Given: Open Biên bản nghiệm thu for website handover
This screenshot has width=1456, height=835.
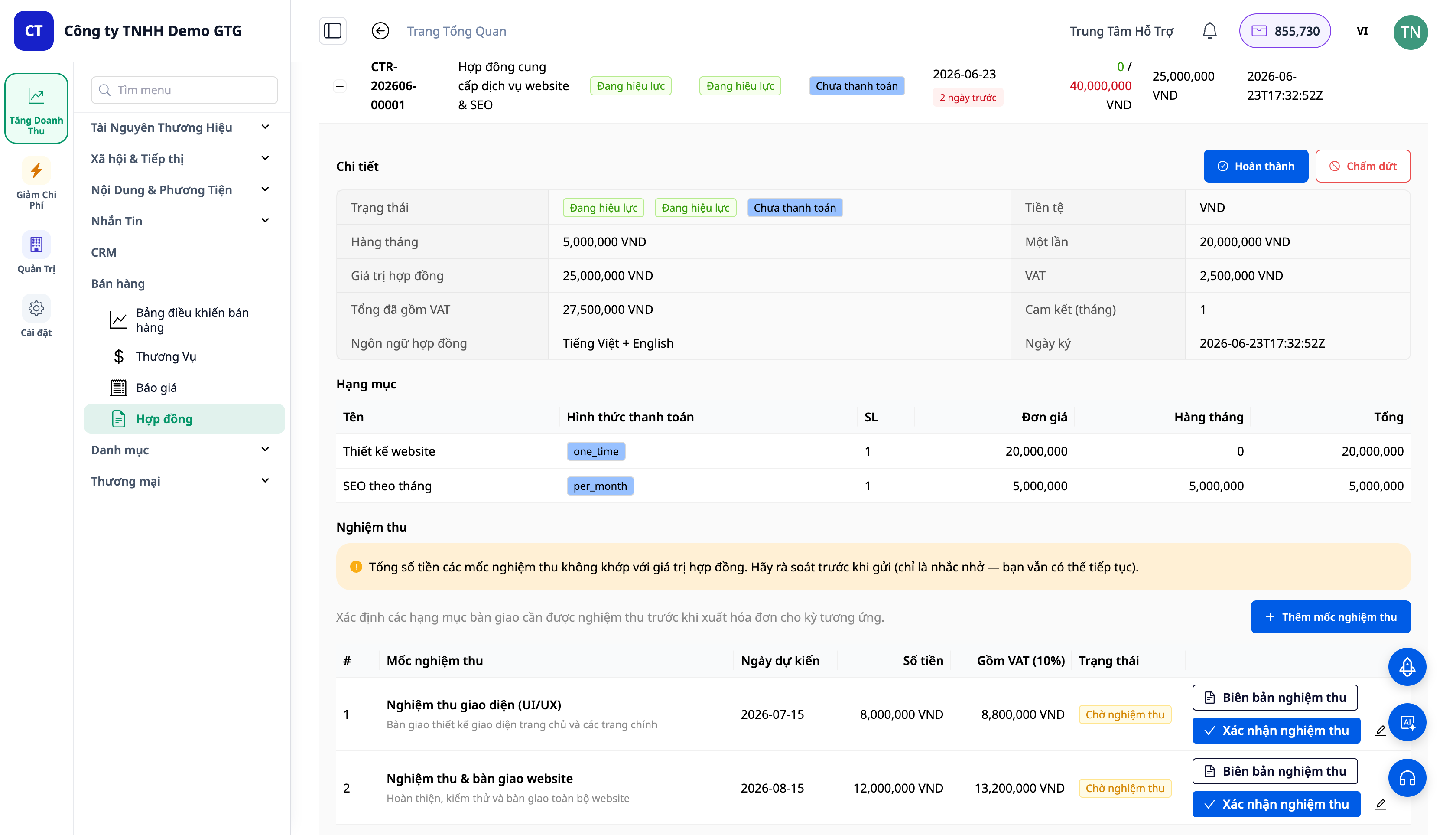Looking at the screenshot, I should coord(1275,771).
